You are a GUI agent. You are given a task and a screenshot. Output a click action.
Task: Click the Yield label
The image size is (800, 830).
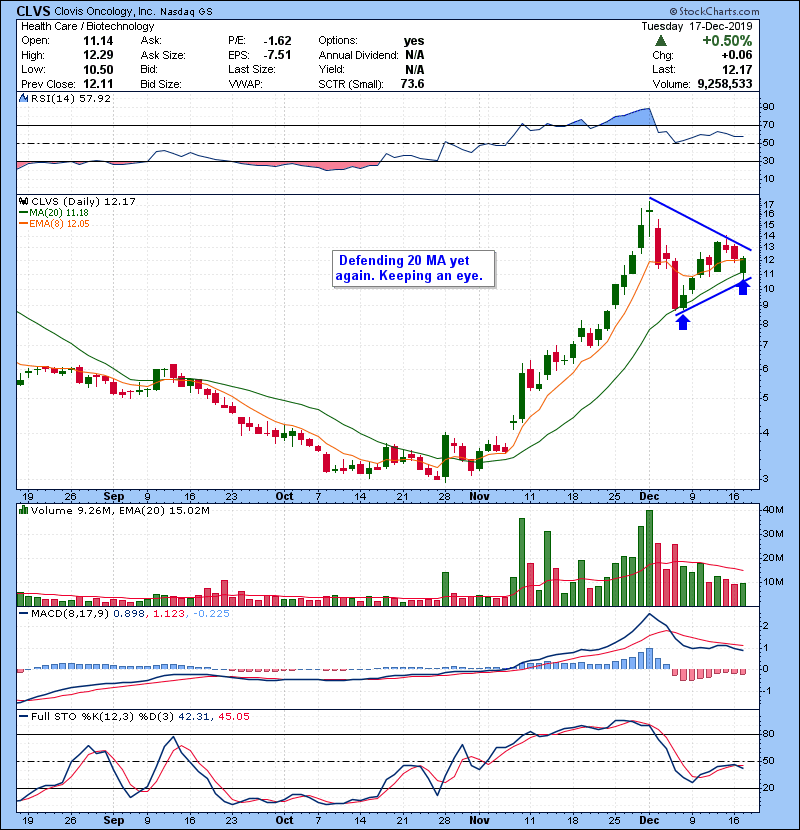tap(331, 69)
